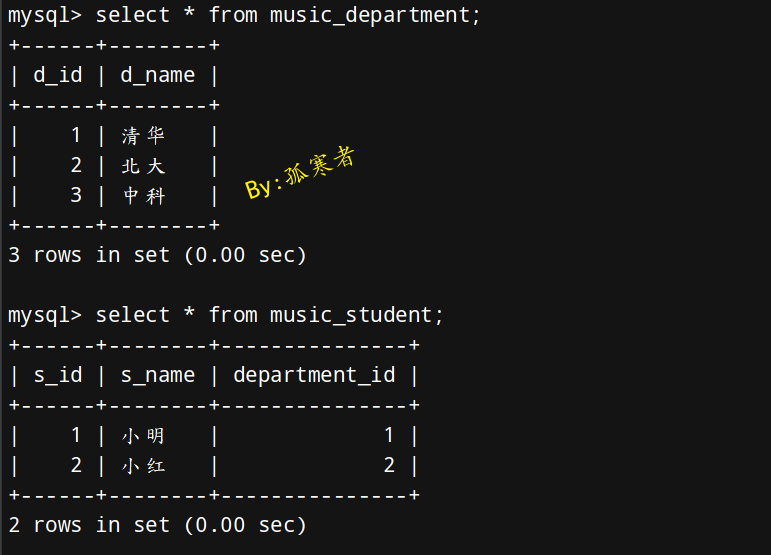Click the s_id column header
Viewport: 771px width, 555px height.
(x=57, y=376)
